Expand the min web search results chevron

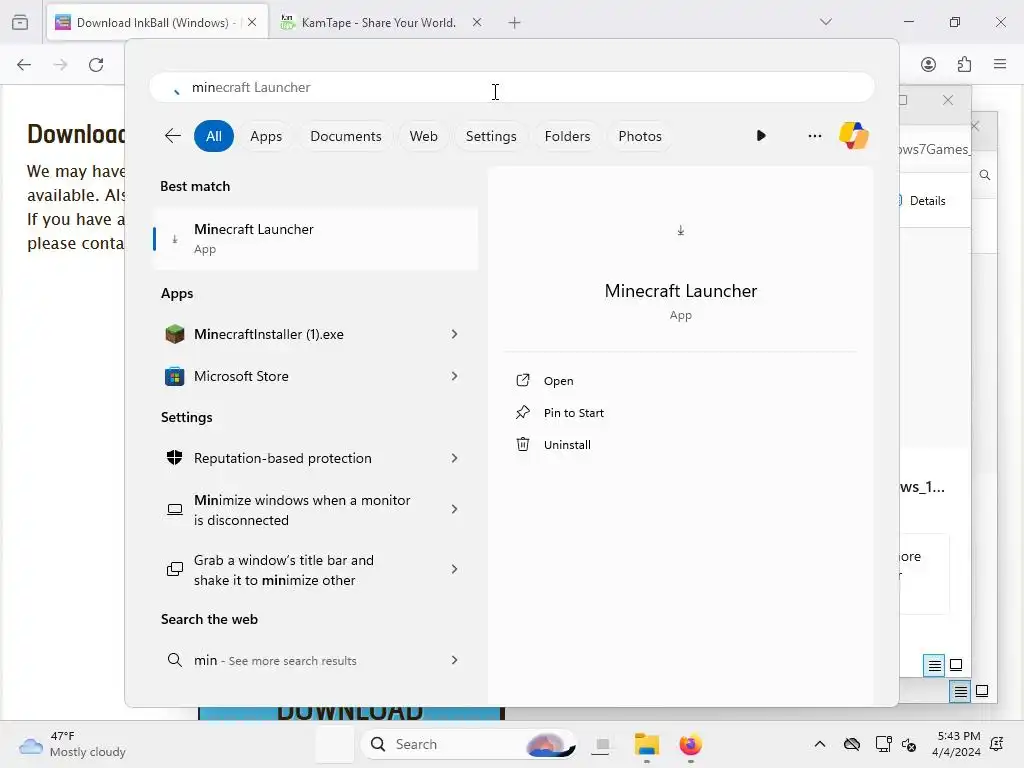(455, 660)
